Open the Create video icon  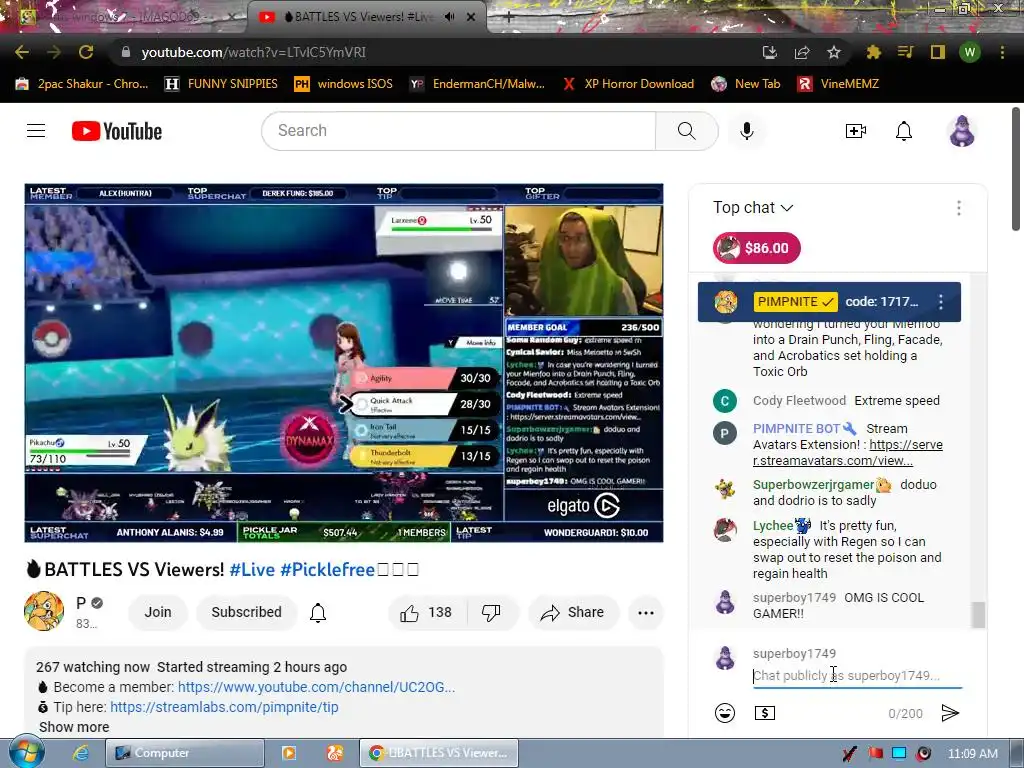click(856, 131)
